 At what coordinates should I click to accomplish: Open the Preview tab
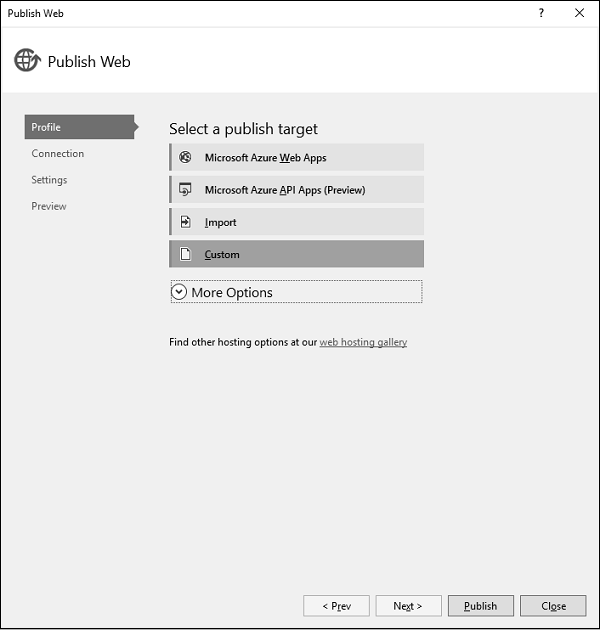pos(49,206)
